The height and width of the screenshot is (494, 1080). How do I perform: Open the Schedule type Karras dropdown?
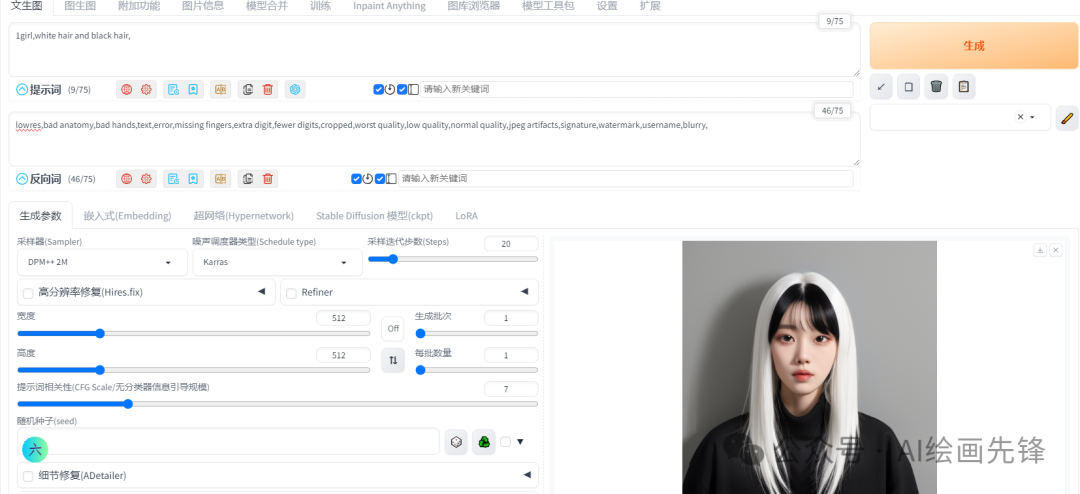[278, 263]
